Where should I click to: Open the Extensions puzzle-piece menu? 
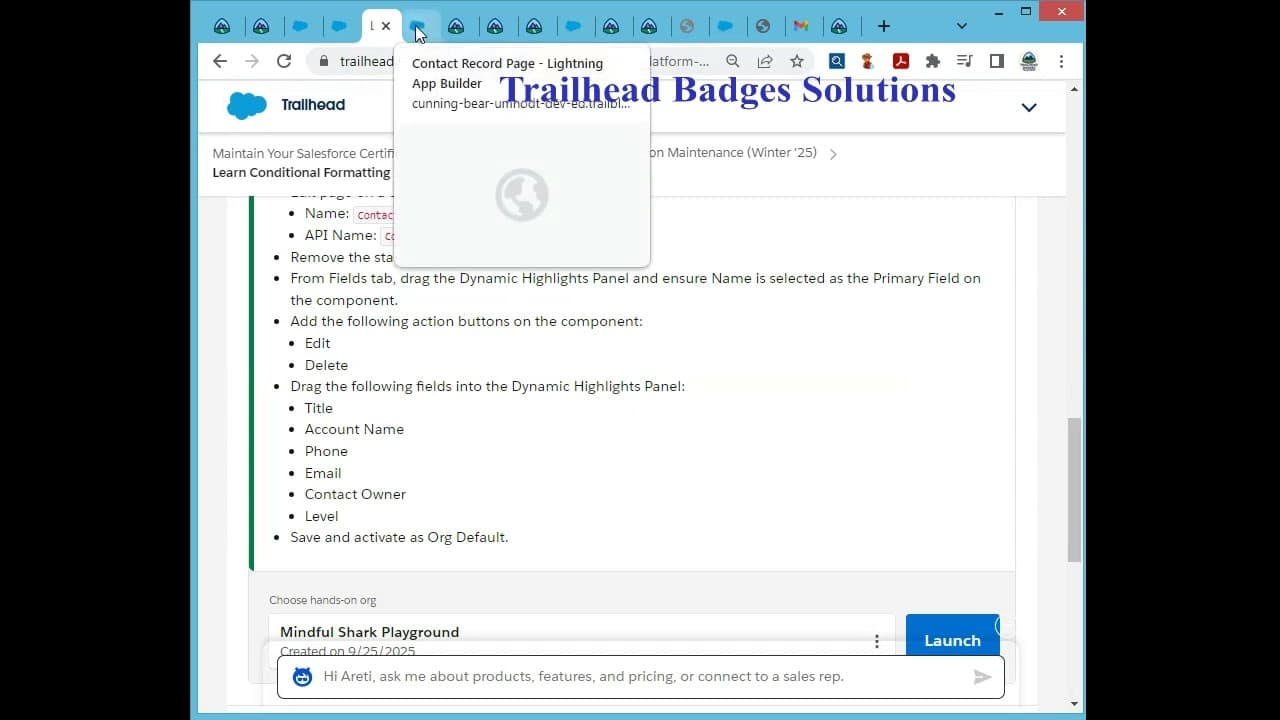[933, 61]
